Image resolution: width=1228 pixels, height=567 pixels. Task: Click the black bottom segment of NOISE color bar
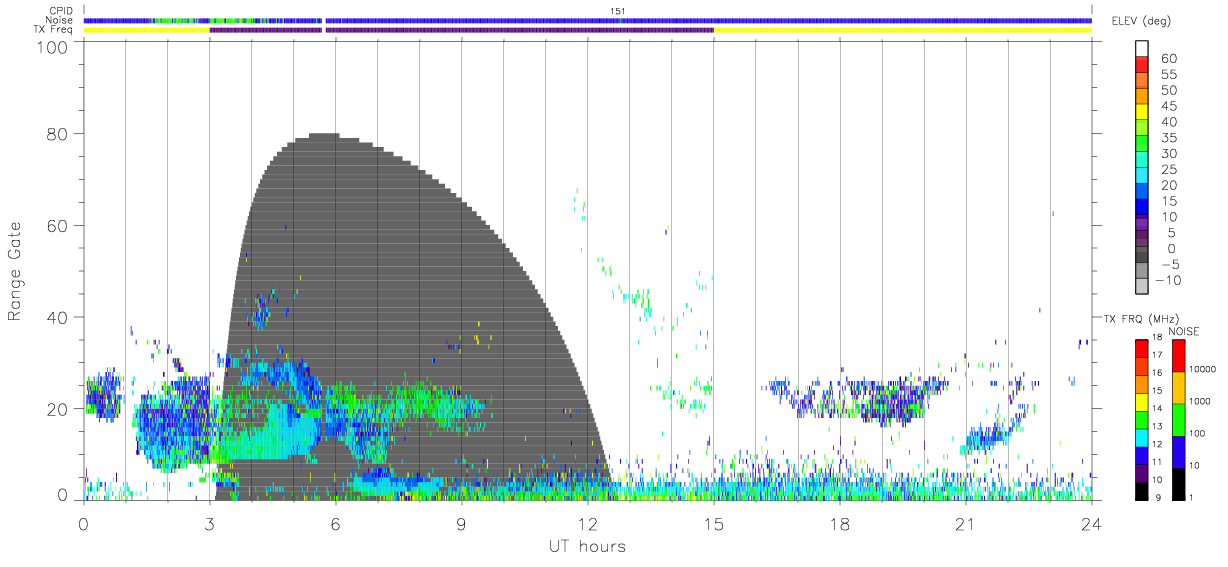point(1178,482)
